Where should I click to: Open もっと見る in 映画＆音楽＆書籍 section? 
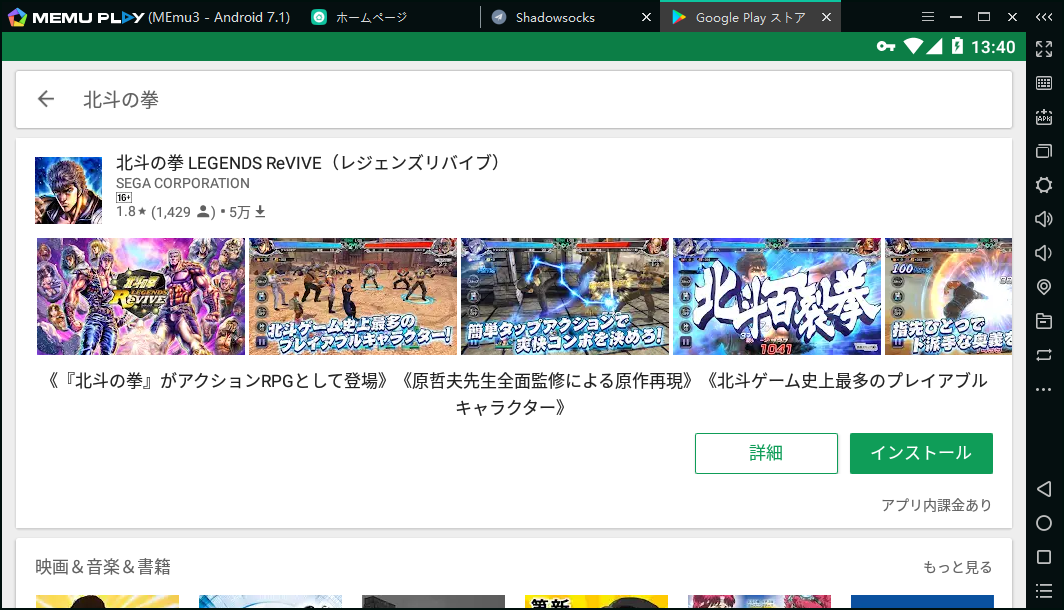957,566
